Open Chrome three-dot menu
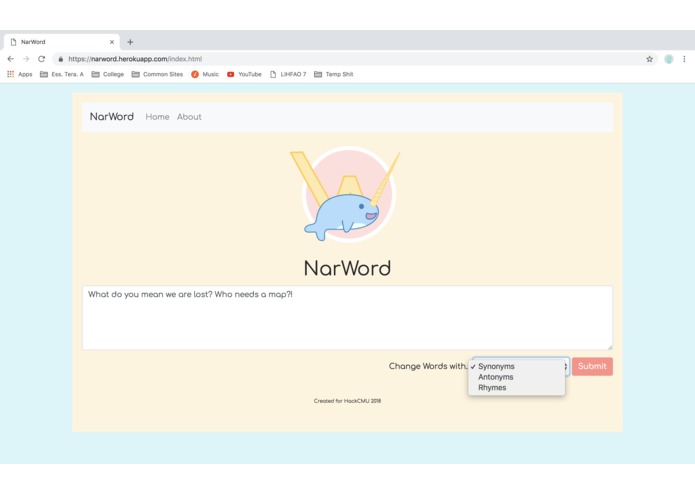The height and width of the screenshot is (494, 695). click(684, 59)
